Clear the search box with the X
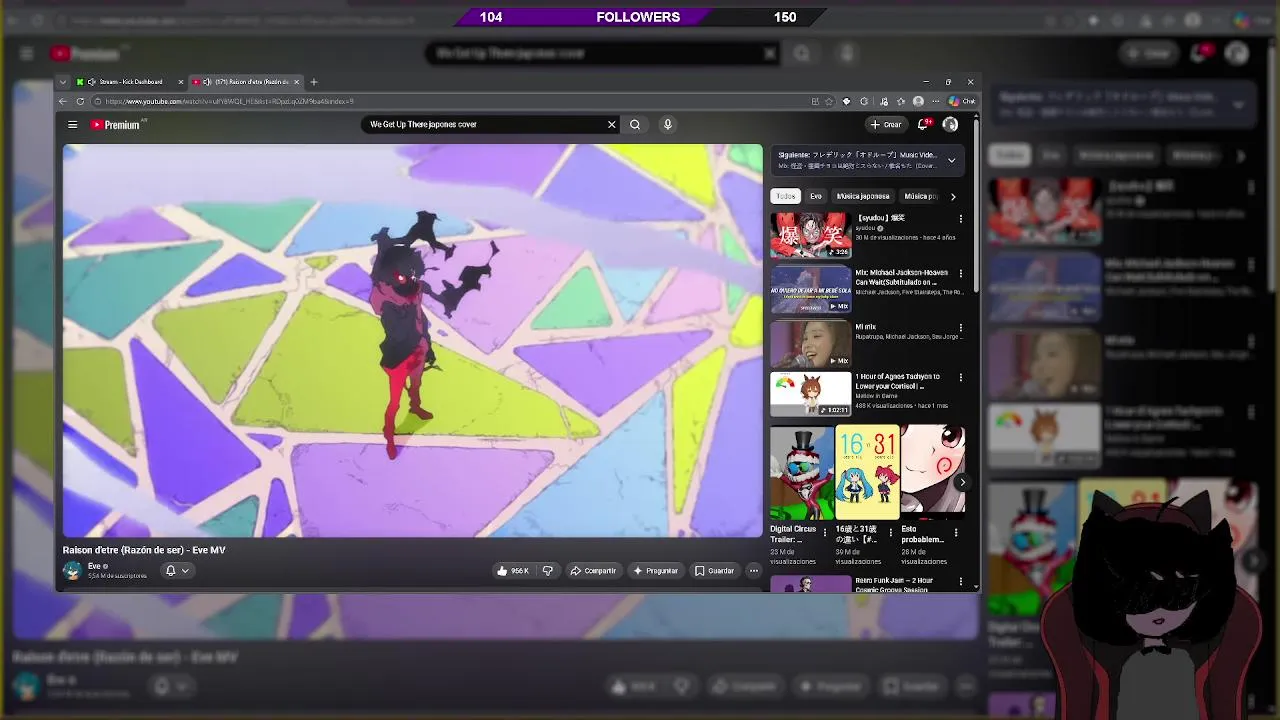The width and height of the screenshot is (1280, 720). pos(612,125)
